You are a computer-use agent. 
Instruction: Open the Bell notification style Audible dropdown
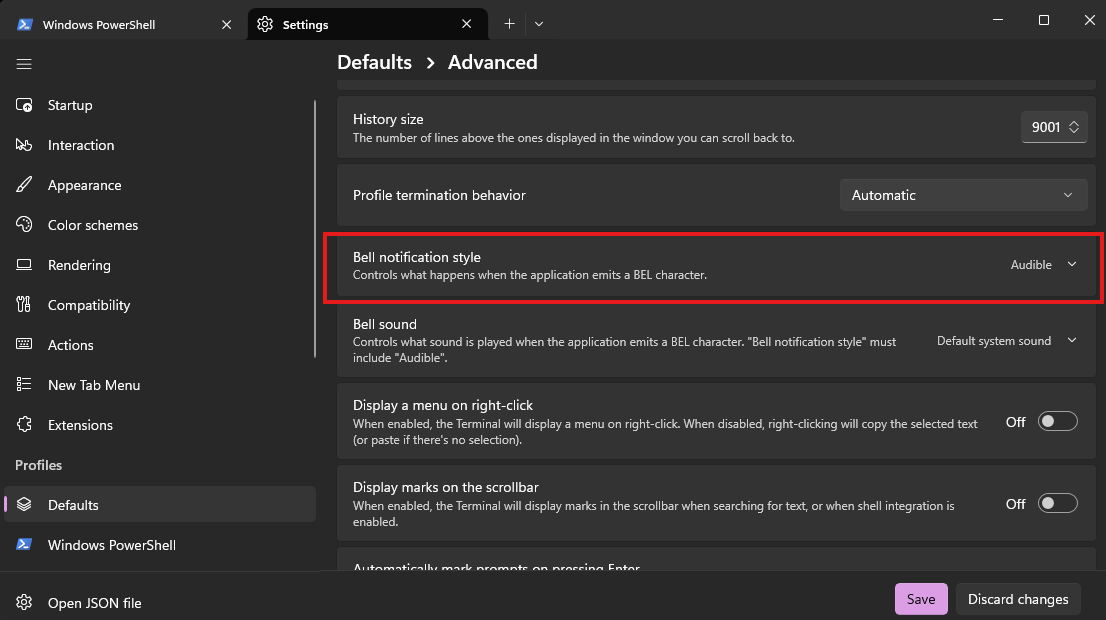1044,265
